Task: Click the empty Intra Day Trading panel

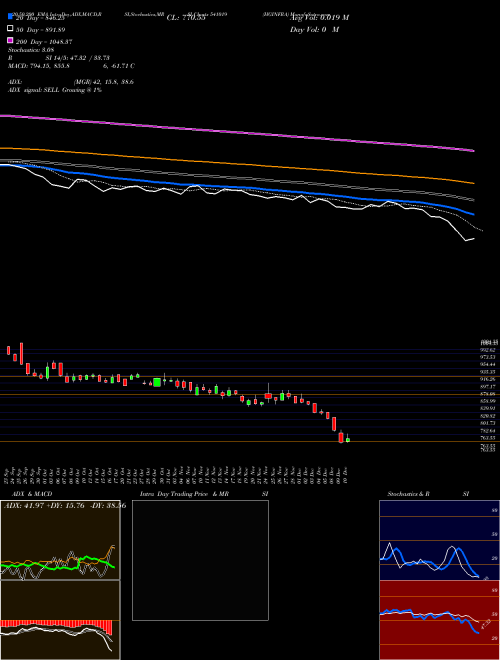Action: click(200, 560)
